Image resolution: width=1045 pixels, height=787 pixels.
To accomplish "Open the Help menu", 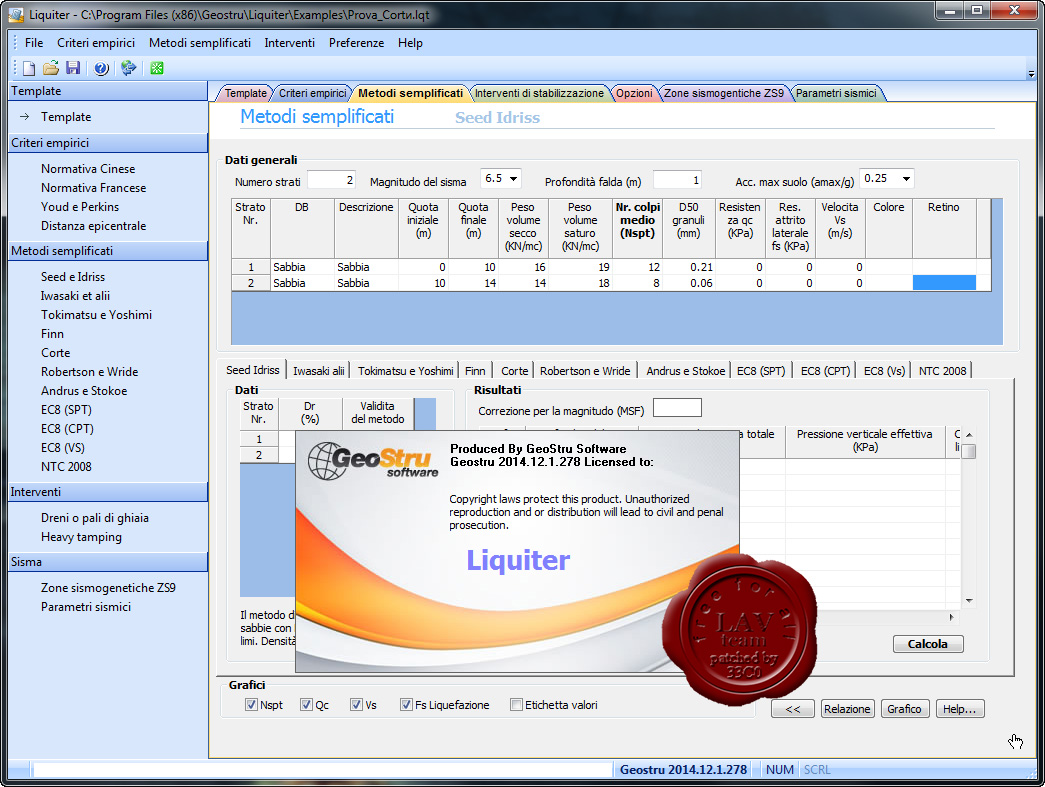I will click(411, 43).
